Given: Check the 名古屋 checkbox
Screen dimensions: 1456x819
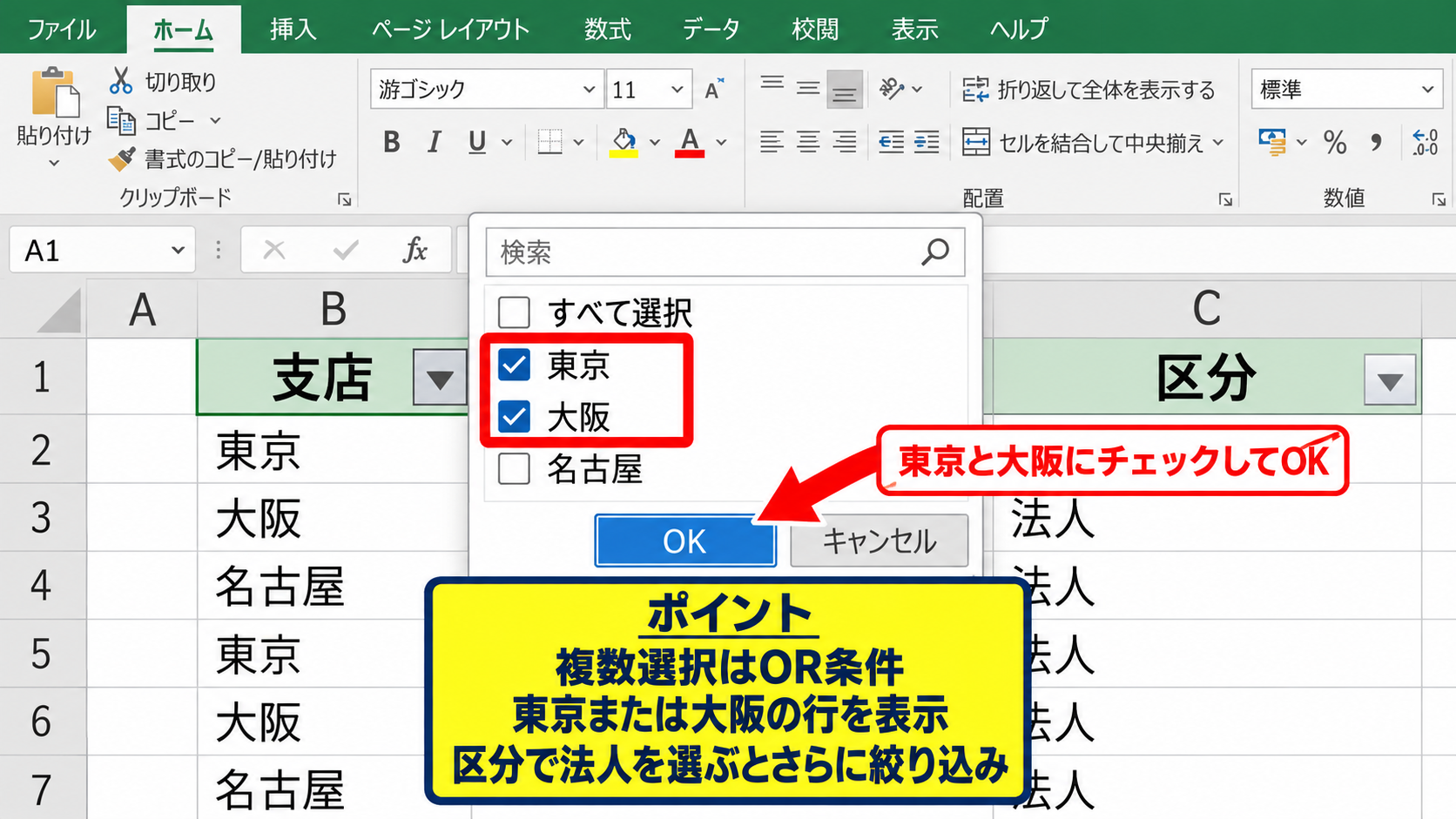Looking at the screenshot, I should (514, 469).
